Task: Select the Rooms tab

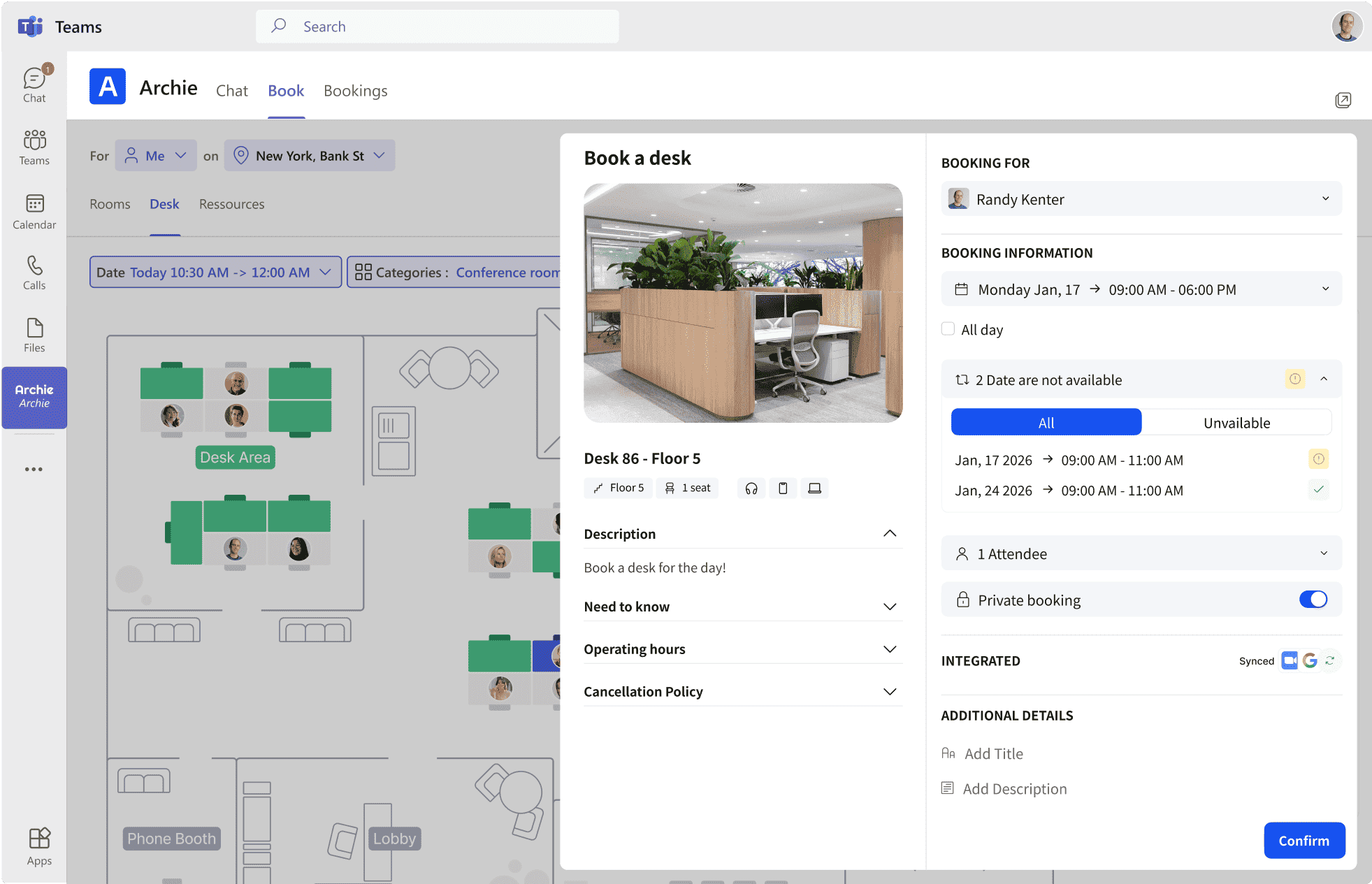Action: [x=109, y=203]
